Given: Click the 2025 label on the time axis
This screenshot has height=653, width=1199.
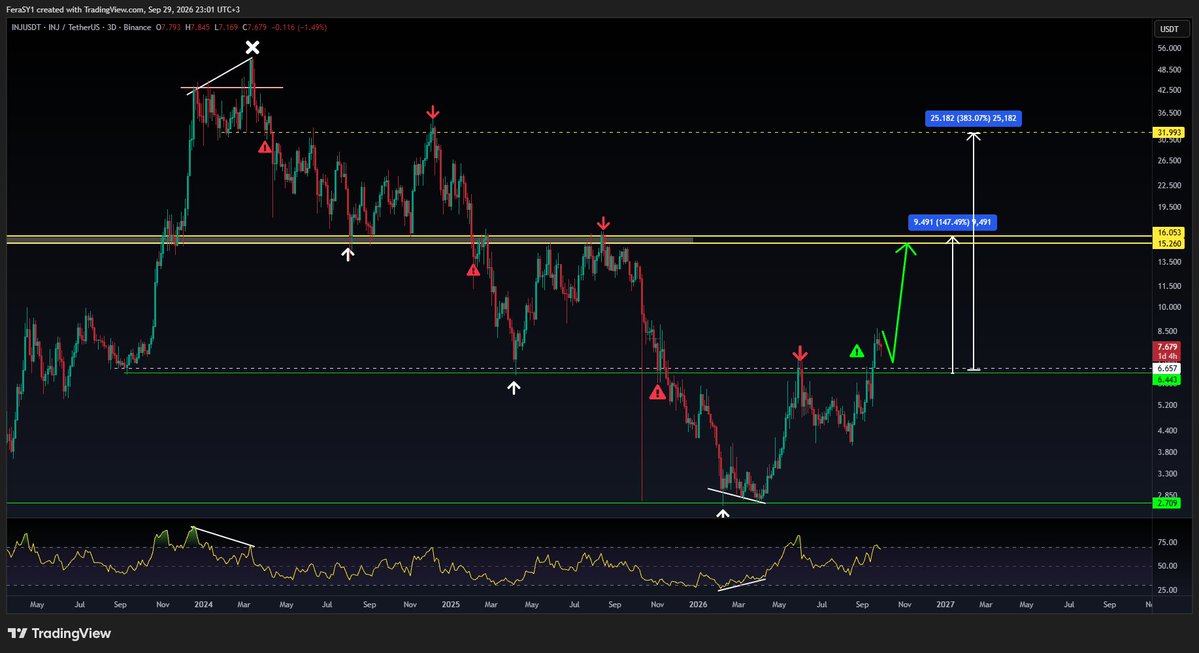Looking at the screenshot, I should [x=451, y=604].
